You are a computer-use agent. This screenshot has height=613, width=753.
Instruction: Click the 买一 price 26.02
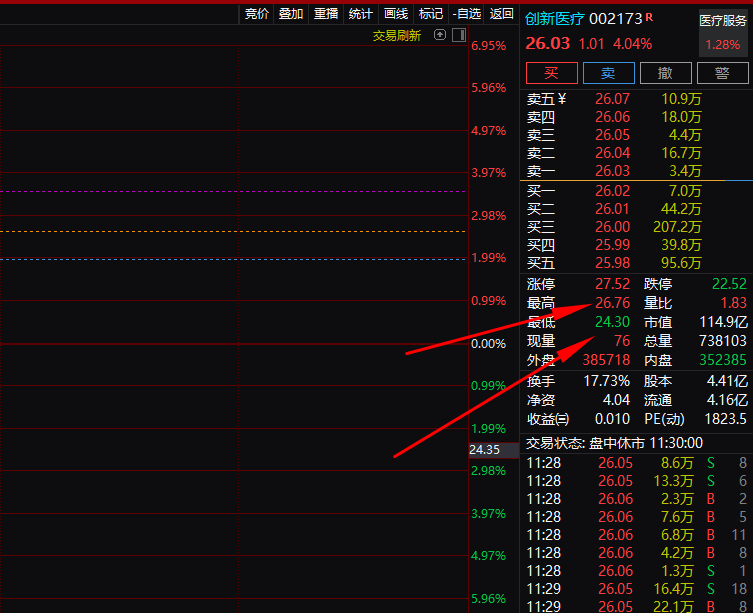point(612,191)
